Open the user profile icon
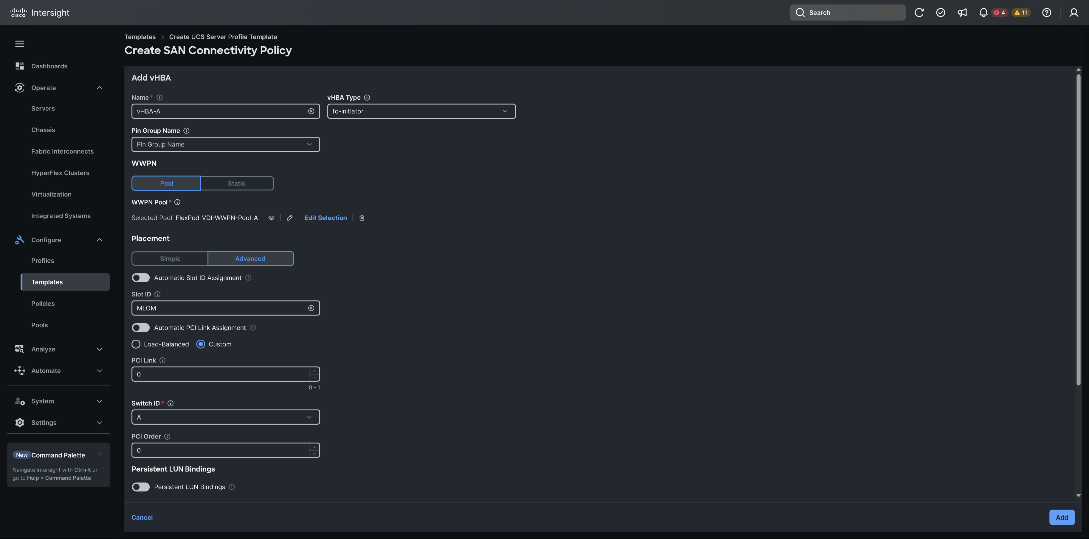The image size is (1089, 539). point(1073,13)
